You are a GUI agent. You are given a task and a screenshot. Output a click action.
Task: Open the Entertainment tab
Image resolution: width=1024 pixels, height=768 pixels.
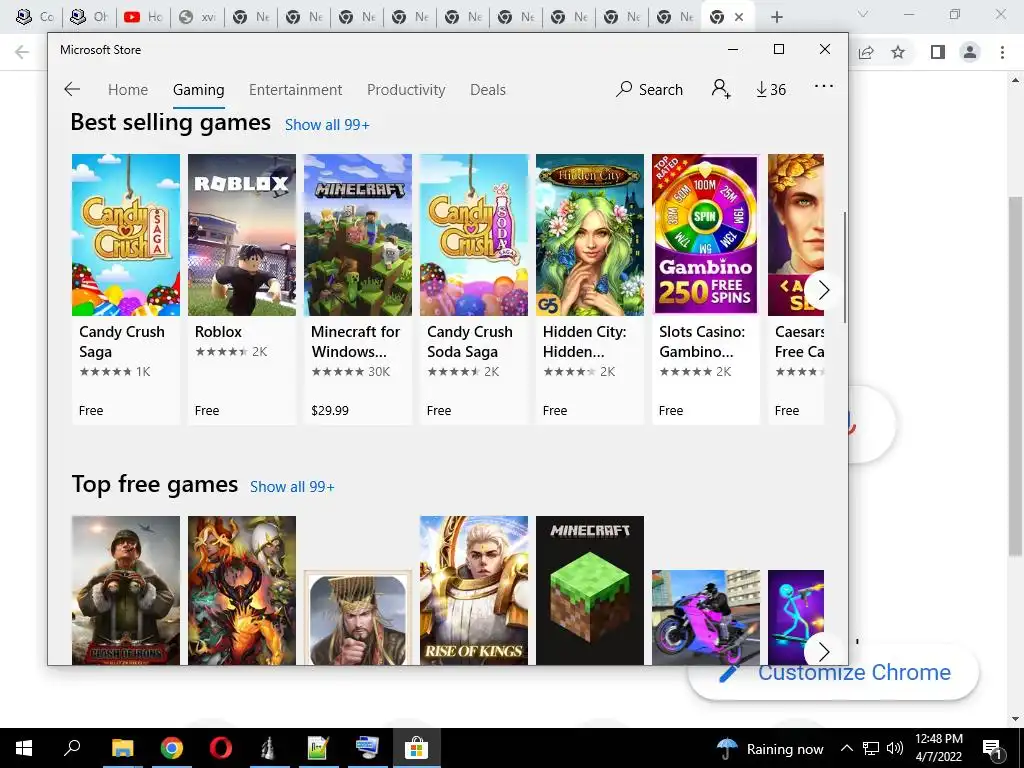pos(295,89)
